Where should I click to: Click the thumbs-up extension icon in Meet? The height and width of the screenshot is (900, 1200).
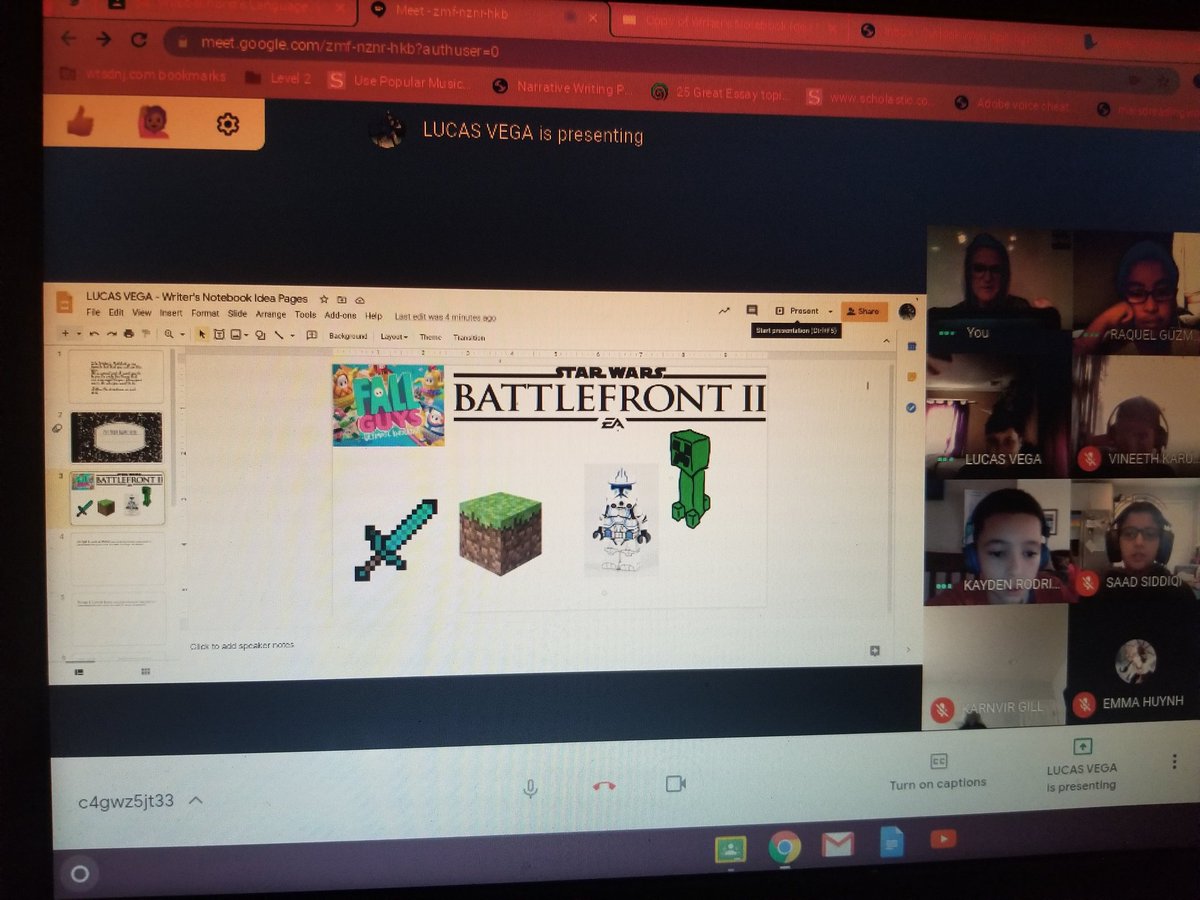79,121
